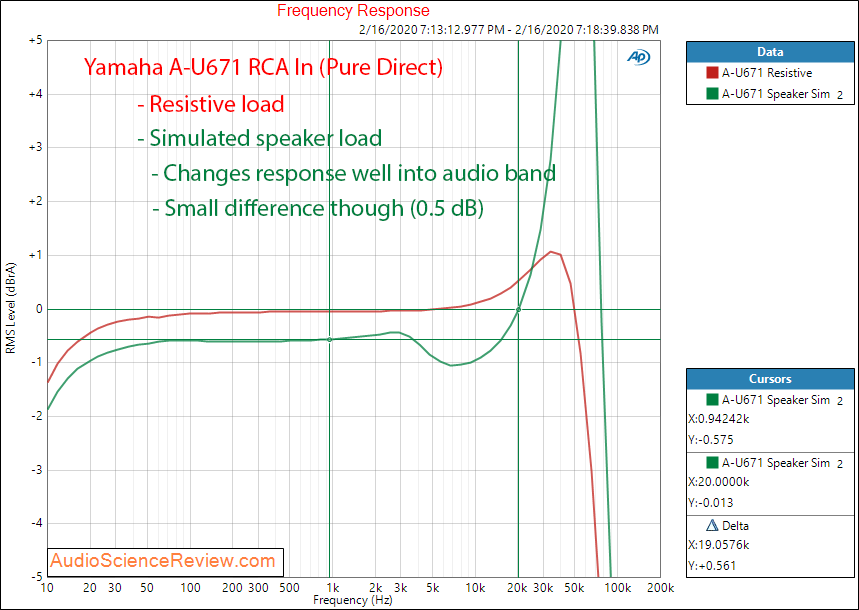Click the Changes response well into audio band note
Viewport: 859px width, 610px height.
click(354, 173)
